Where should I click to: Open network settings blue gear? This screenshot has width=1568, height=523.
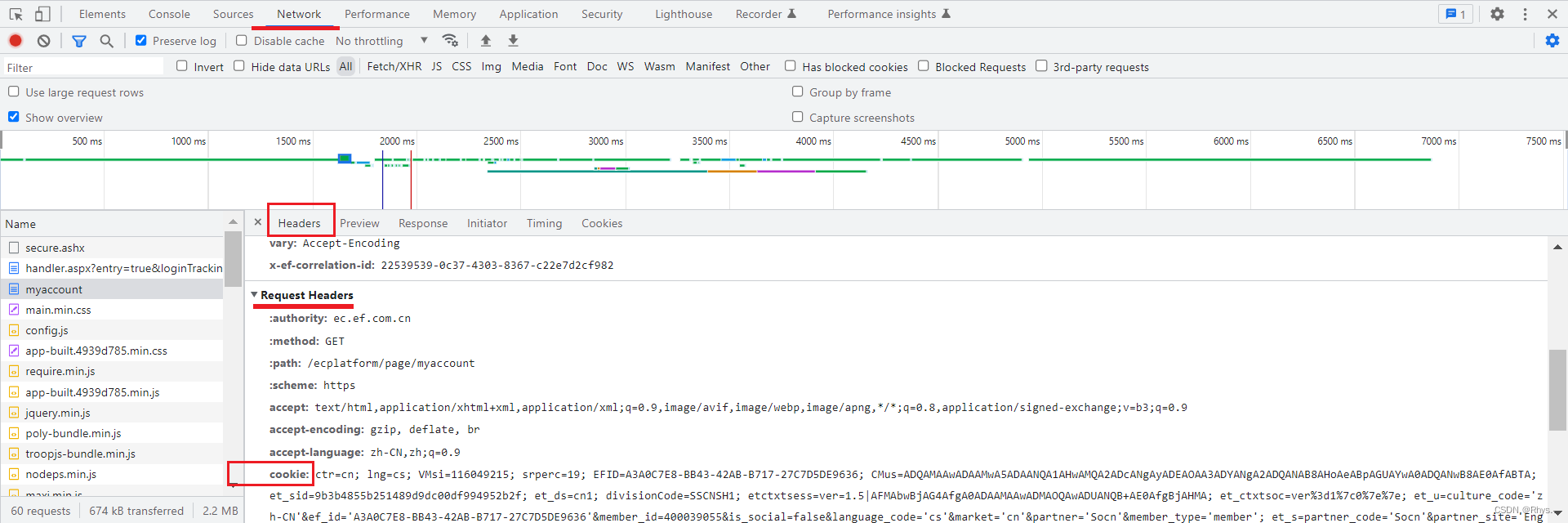tap(1552, 41)
